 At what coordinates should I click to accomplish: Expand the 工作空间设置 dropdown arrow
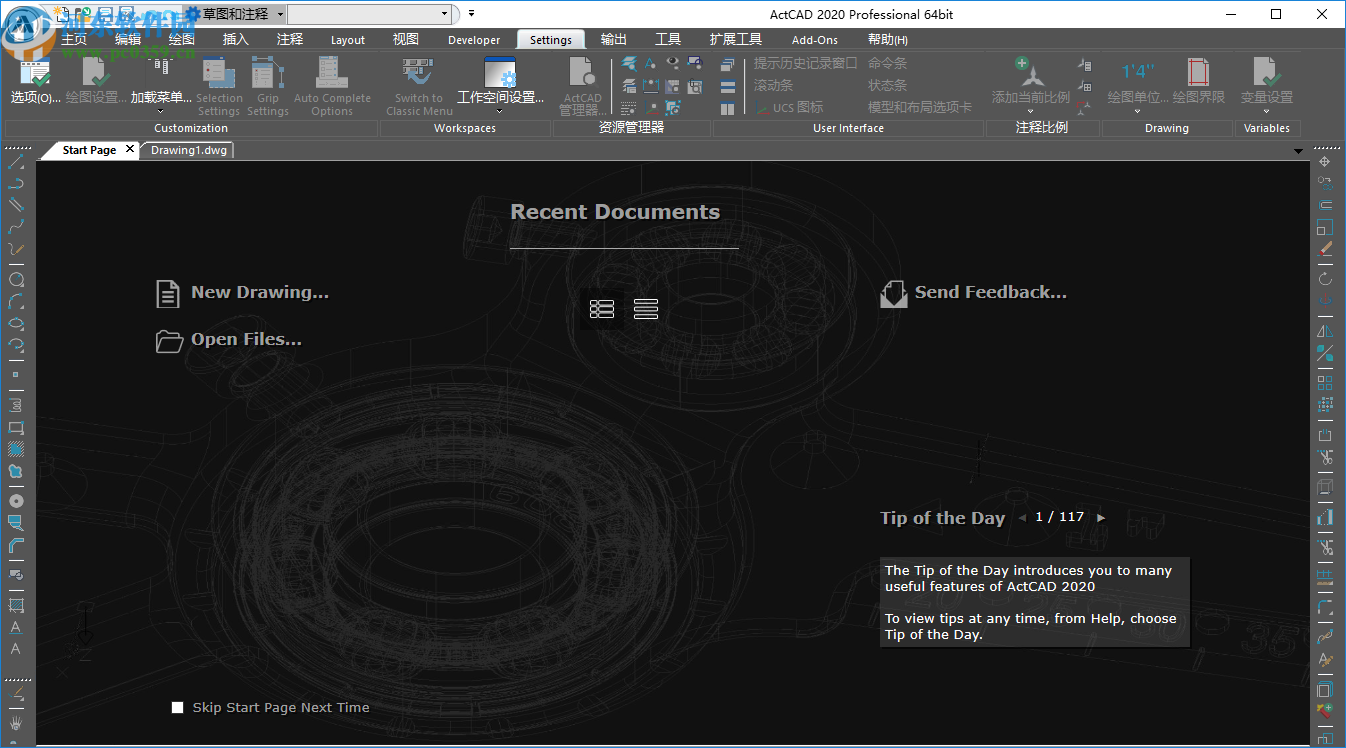pos(499,112)
